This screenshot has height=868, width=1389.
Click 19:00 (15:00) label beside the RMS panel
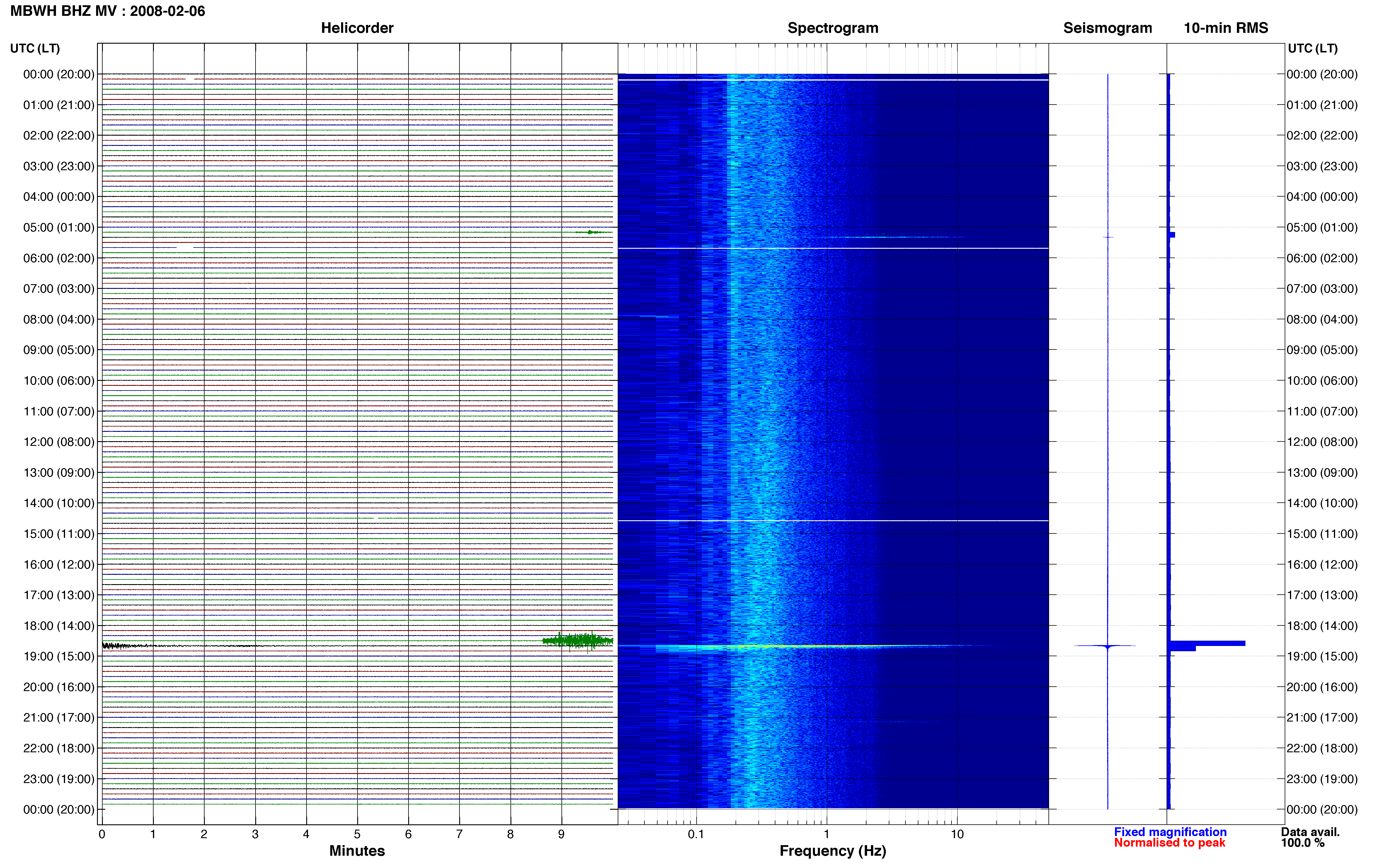1322,657
